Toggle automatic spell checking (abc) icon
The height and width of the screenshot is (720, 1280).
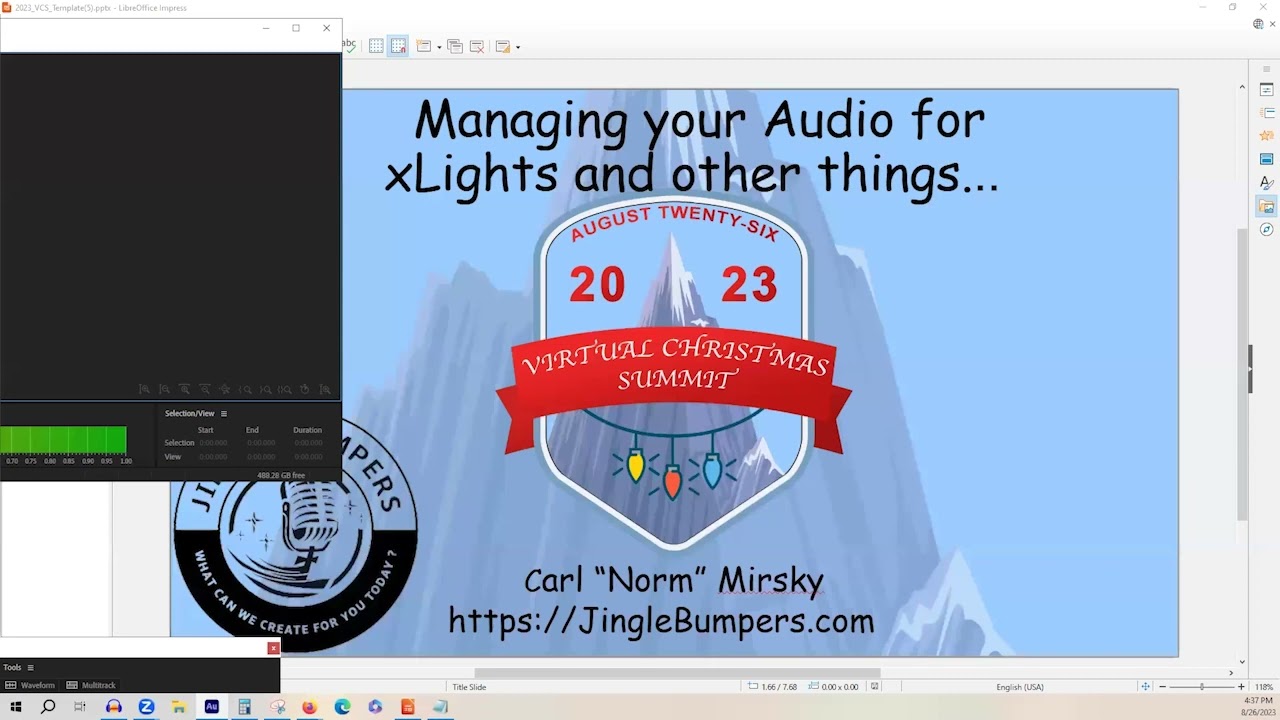pos(349,45)
